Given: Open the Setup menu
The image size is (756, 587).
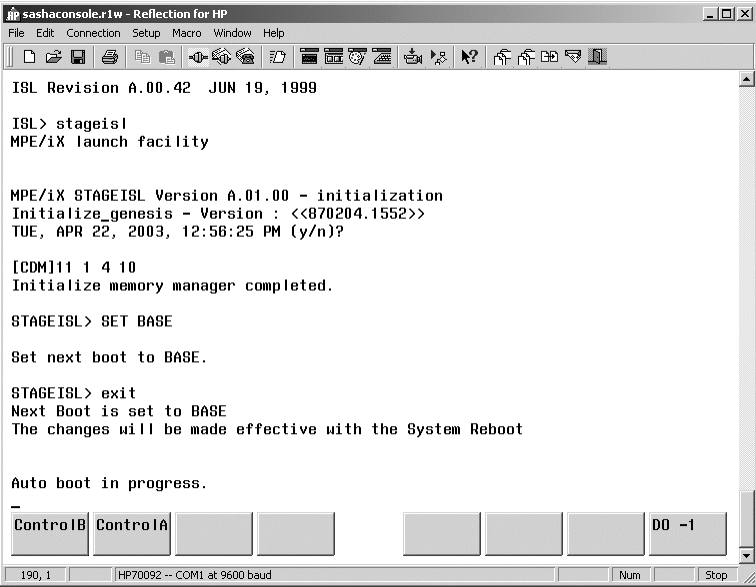Looking at the screenshot, I should click(x=146, y=33).
